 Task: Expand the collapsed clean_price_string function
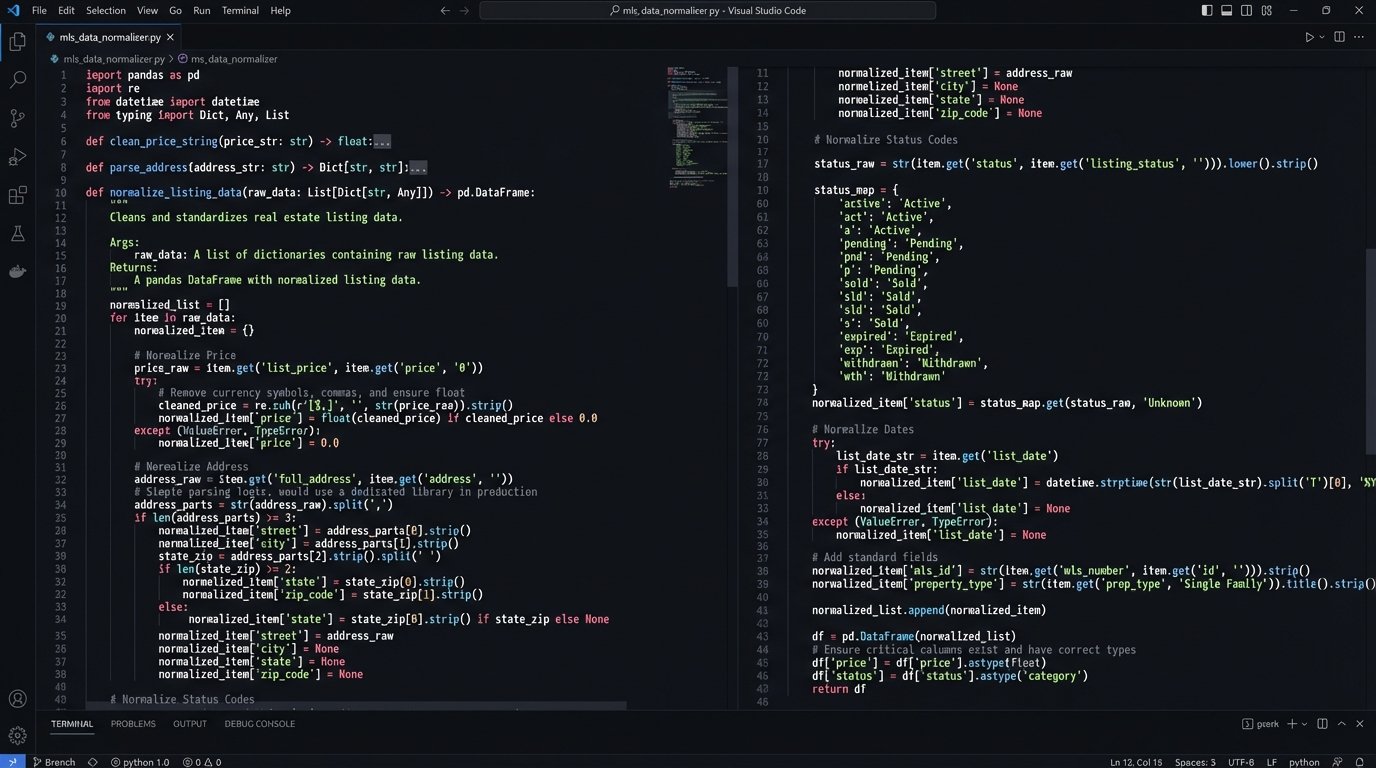pos(381,142)
